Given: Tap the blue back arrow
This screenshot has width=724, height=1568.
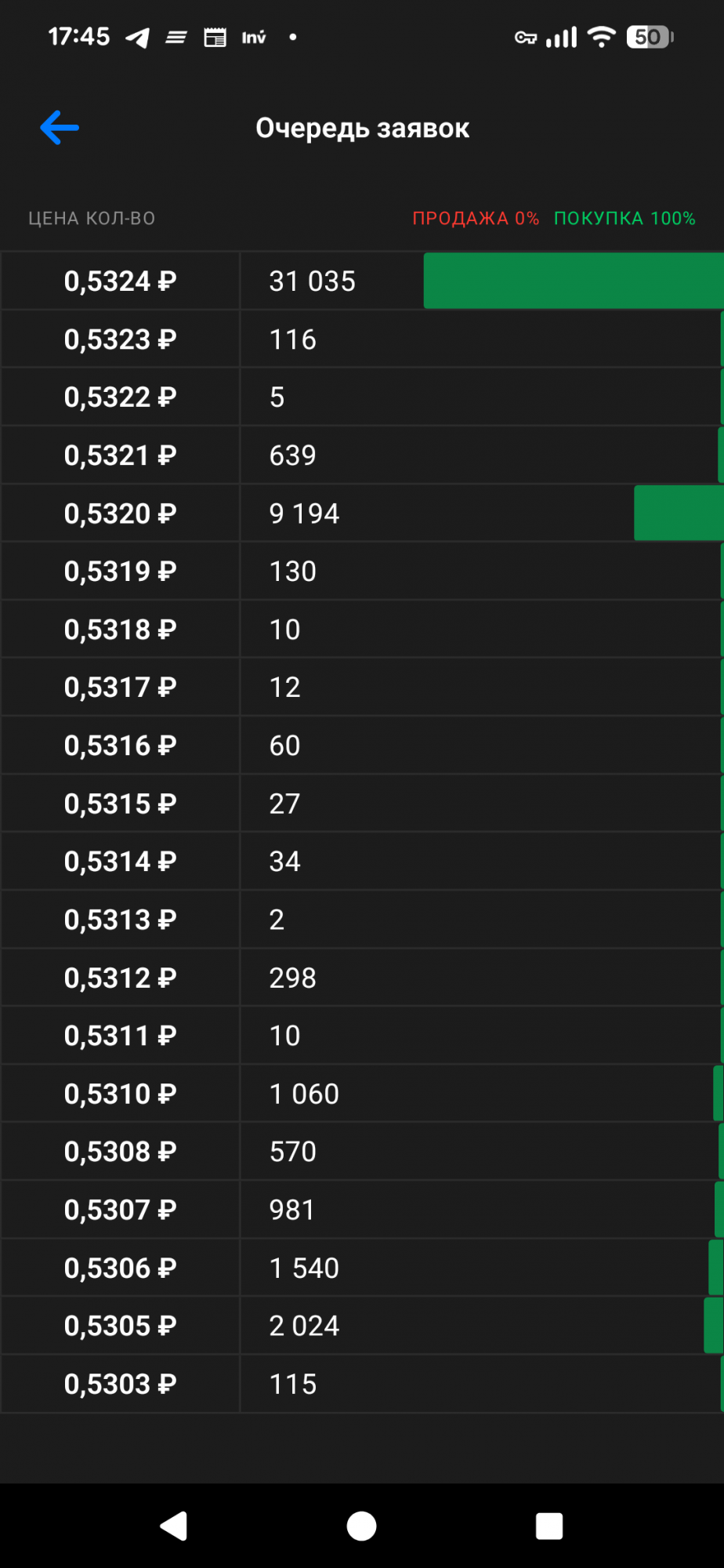Looking at the screenshot, I should 60,128.
